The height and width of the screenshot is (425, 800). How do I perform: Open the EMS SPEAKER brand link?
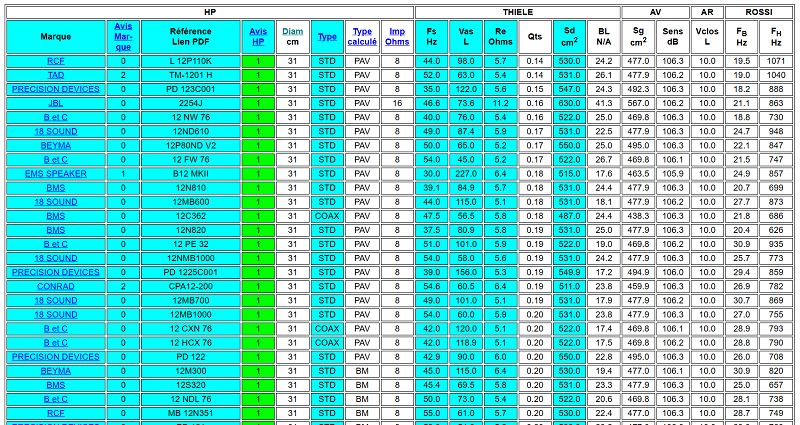click(56, 174)
